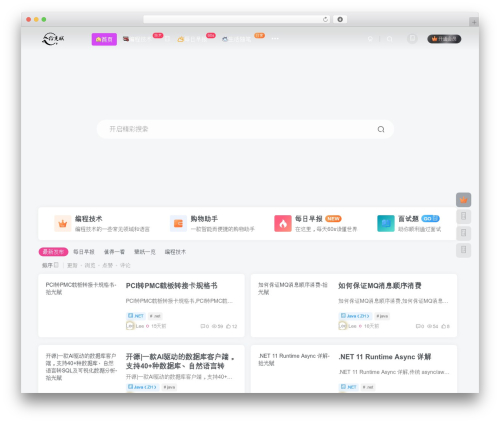
Task: Open the 每日早报 nav menu item
Action: pos(192,39)
